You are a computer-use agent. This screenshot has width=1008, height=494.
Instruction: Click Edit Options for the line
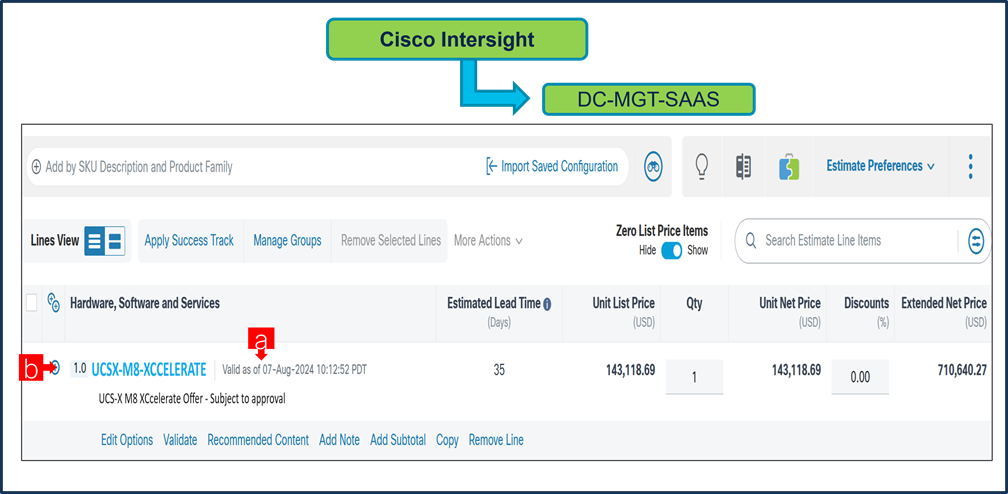127,440
